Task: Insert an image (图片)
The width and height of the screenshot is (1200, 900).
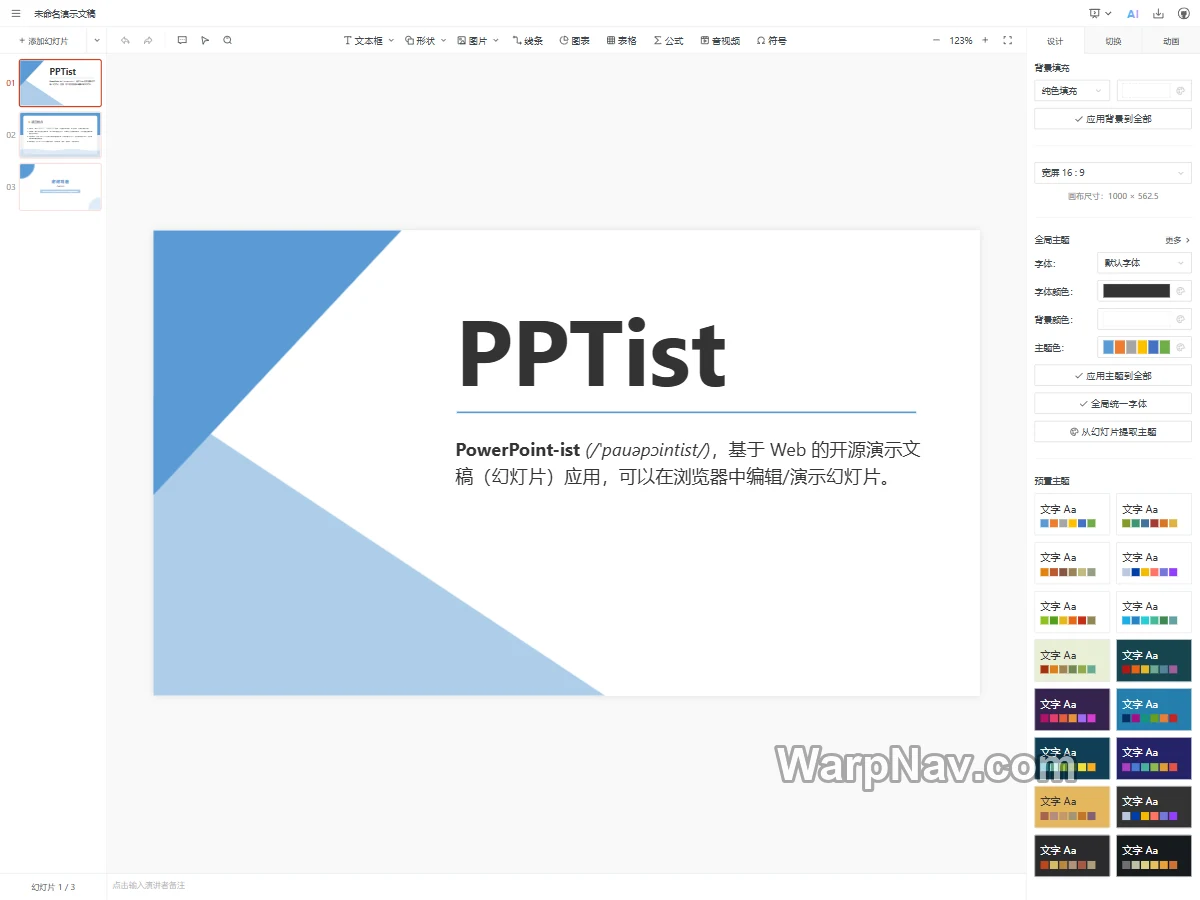Action: (x=472, y=41)
